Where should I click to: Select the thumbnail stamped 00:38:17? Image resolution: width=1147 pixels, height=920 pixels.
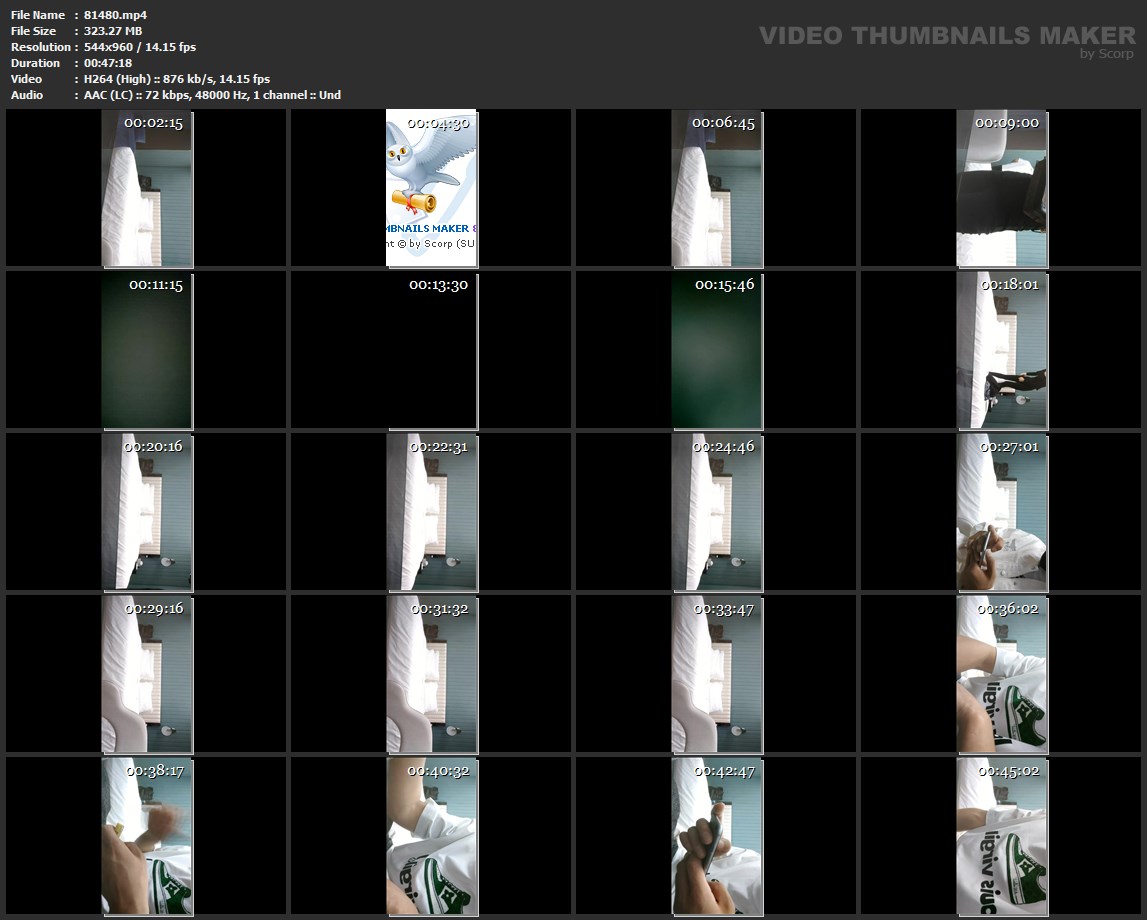click(x=147, y=837)
